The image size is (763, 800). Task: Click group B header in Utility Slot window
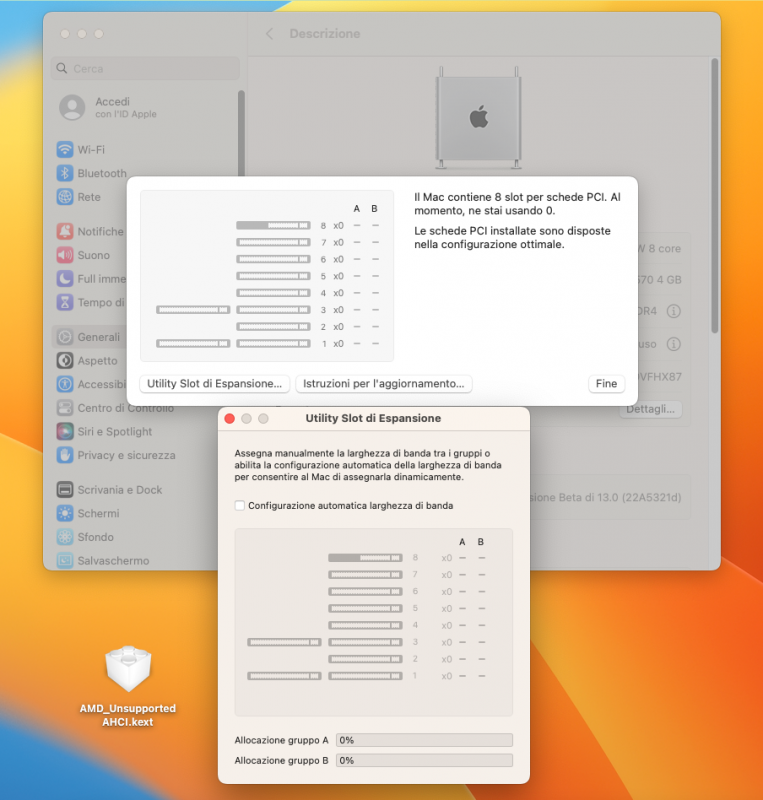[481, 542]
